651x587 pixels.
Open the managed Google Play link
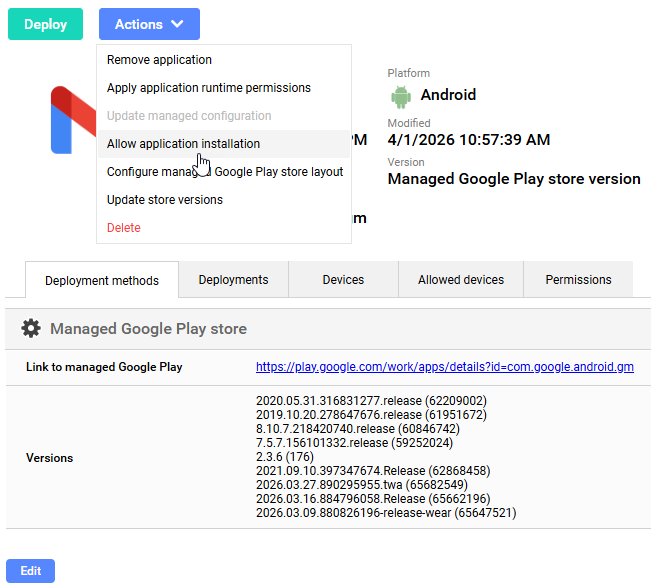click(x=445, y=367)
